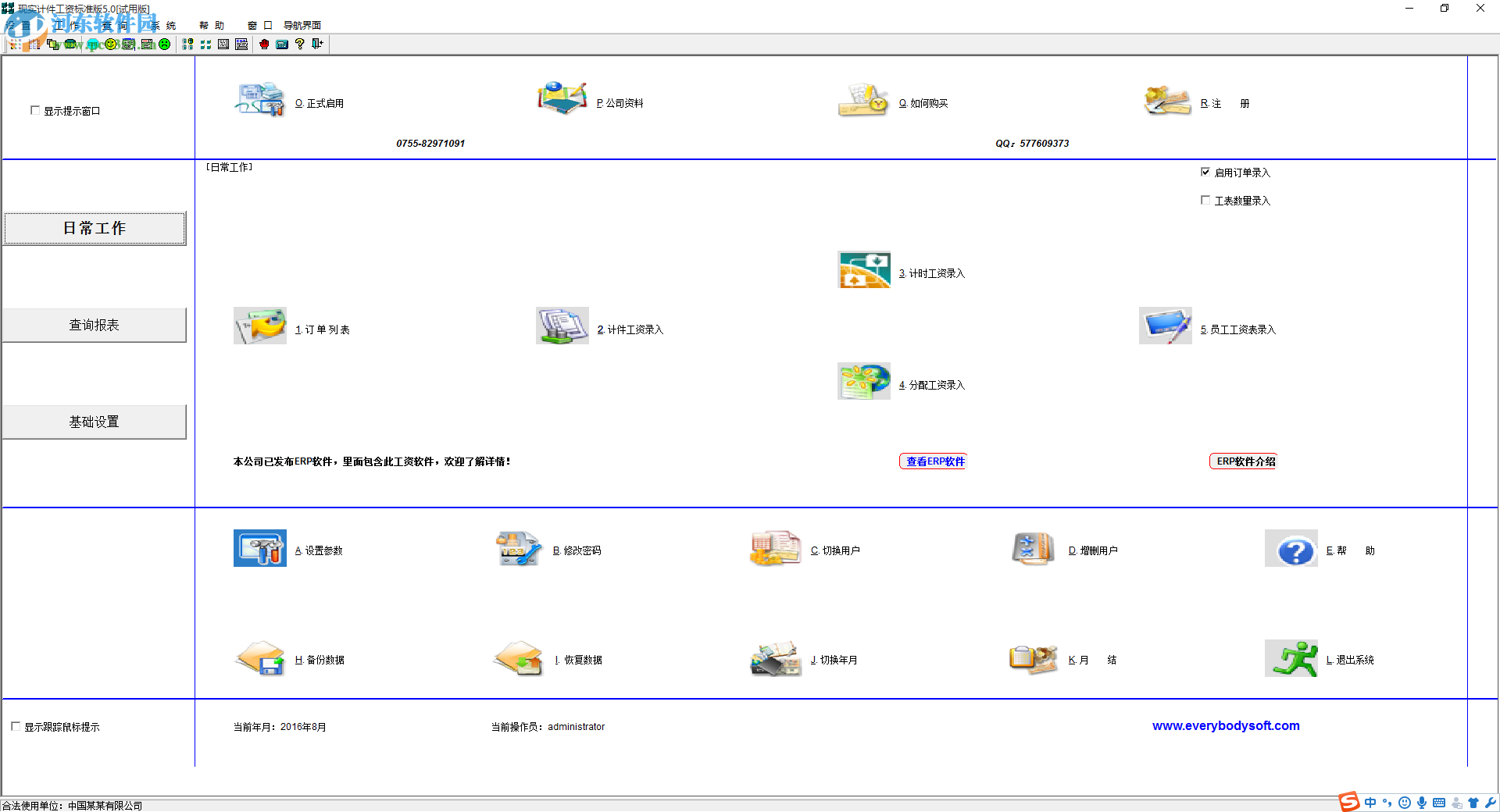
Task: Click the 如何购买 icon
Action: pyautogui.click(x=863, y=100)
